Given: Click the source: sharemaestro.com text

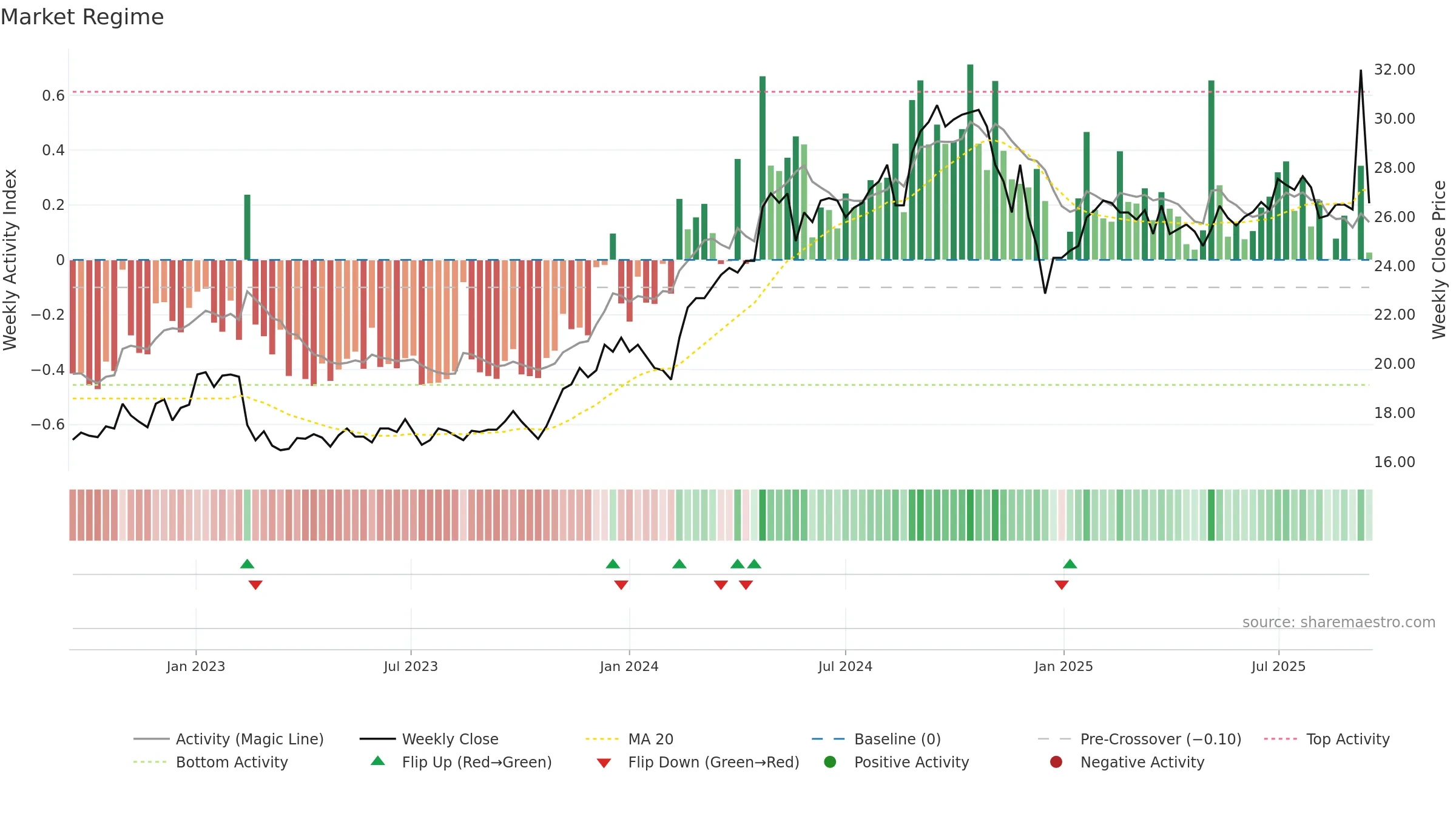Looking at the screenshot, I should [1339, 622].
